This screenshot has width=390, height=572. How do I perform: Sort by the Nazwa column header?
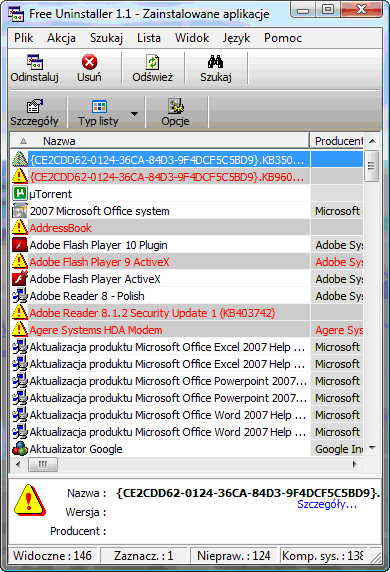coord(160,141)
